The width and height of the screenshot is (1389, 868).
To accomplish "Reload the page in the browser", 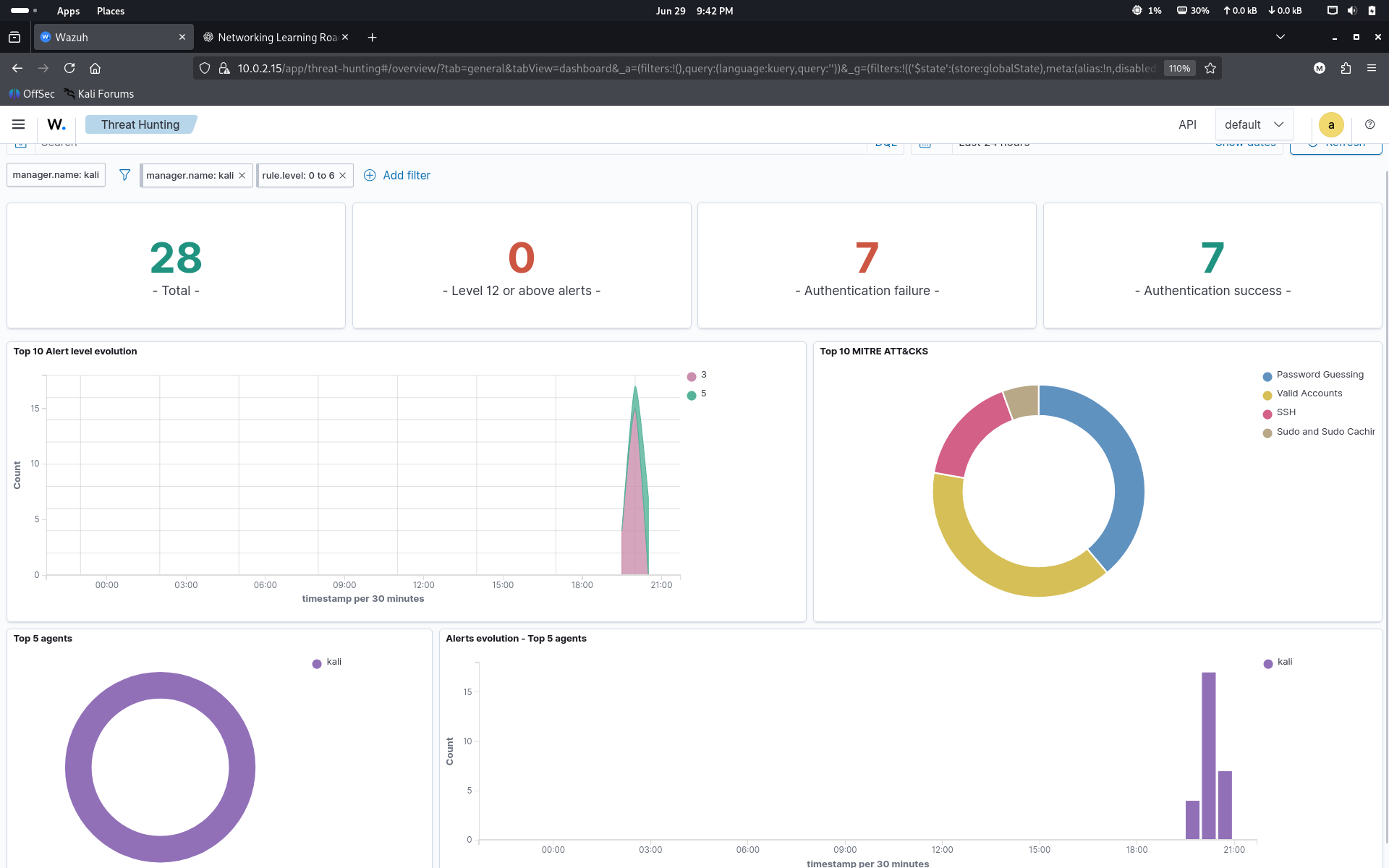I will pyautogui.click(x=69, y=68).
